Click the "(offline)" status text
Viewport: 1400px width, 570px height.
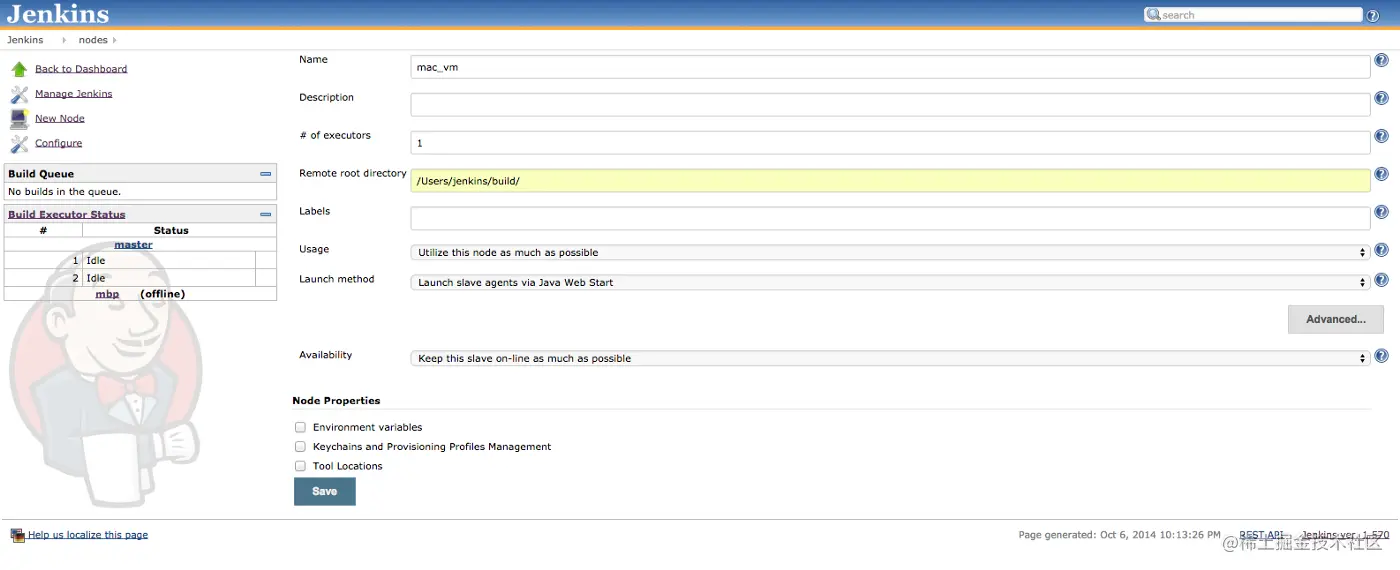[163, 294]
